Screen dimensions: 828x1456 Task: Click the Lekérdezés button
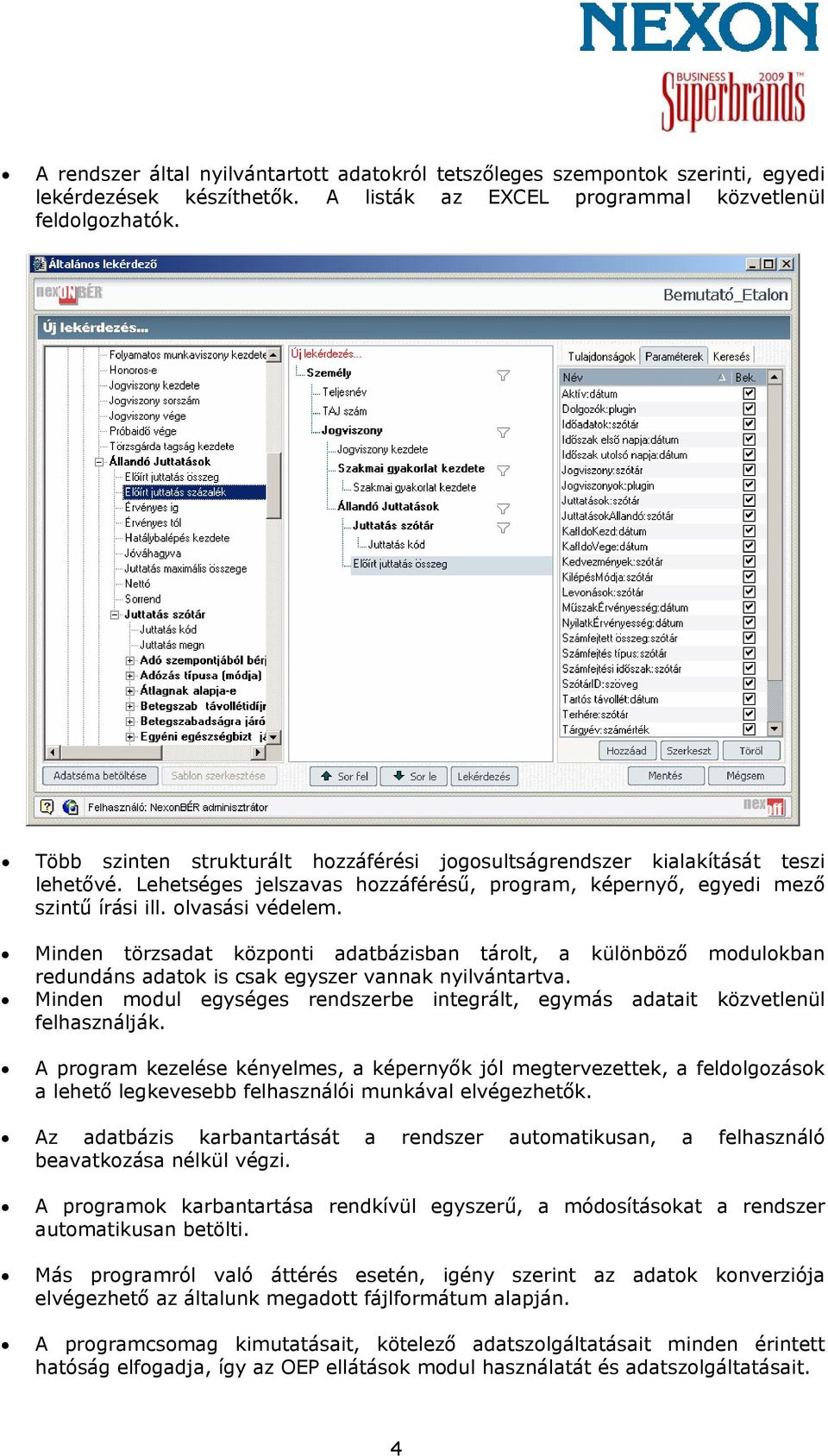484,776
